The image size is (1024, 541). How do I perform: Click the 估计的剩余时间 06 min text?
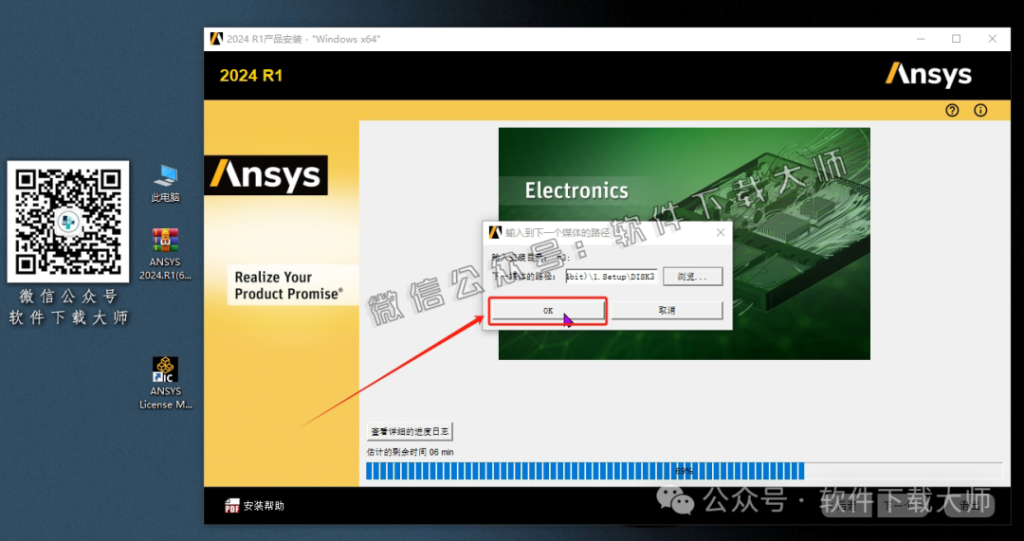[410, 452]
